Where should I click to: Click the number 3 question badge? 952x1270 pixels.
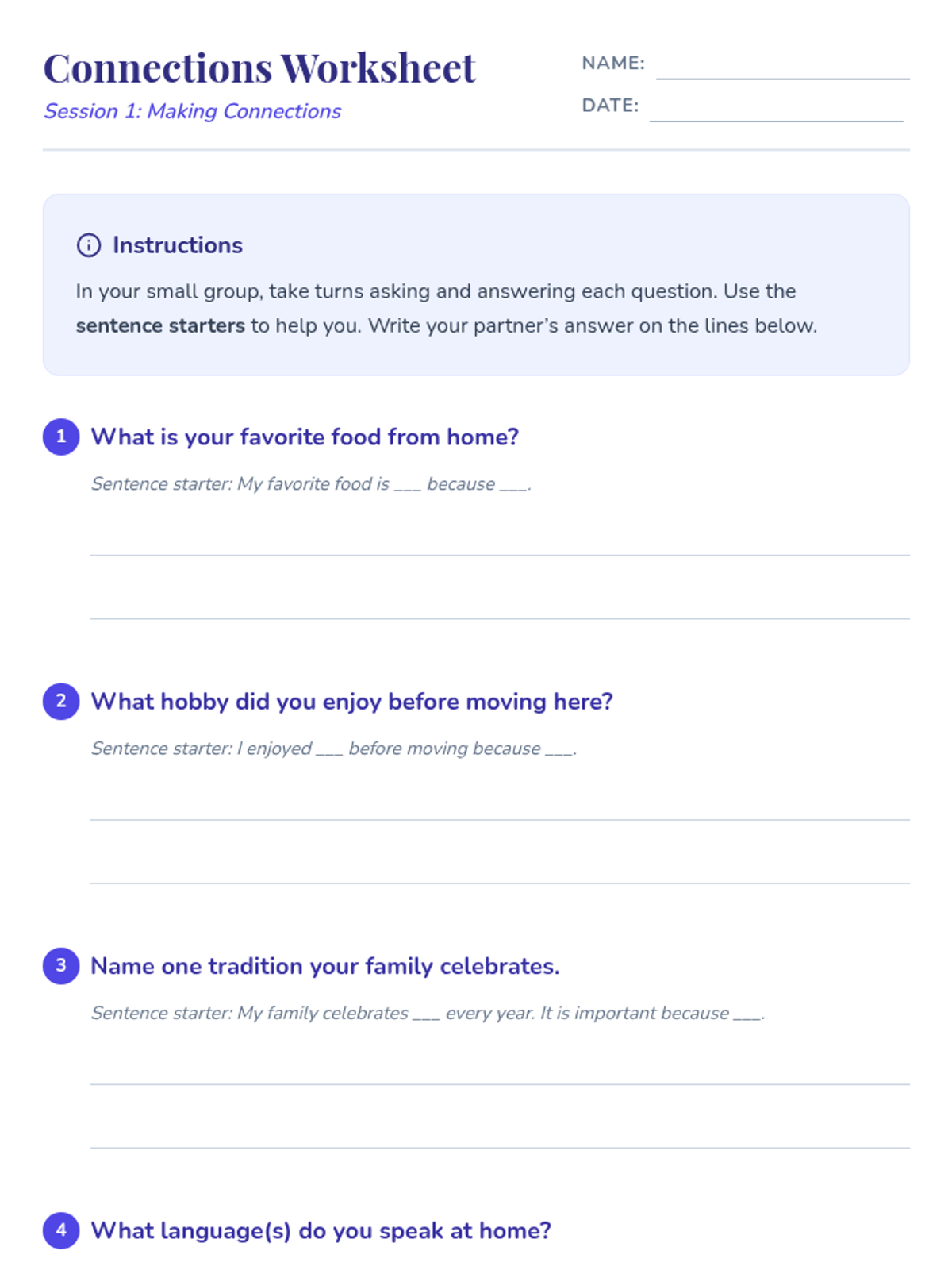(x=61, y=966)
